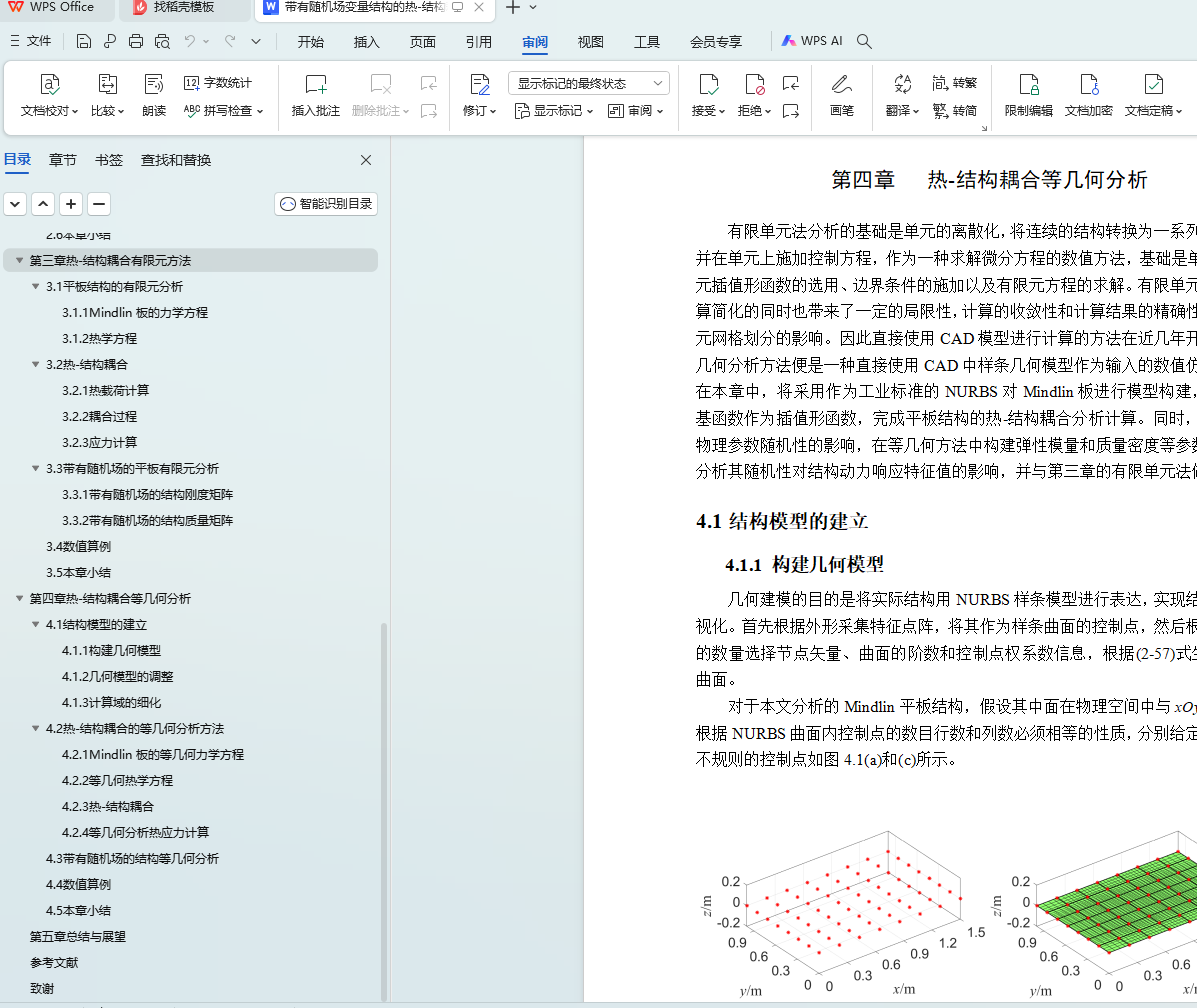Viewport: 1197px width, 1008px height.
Task: Click the 文档定稿 finalize icon
Action: [x=1153, y=84]
